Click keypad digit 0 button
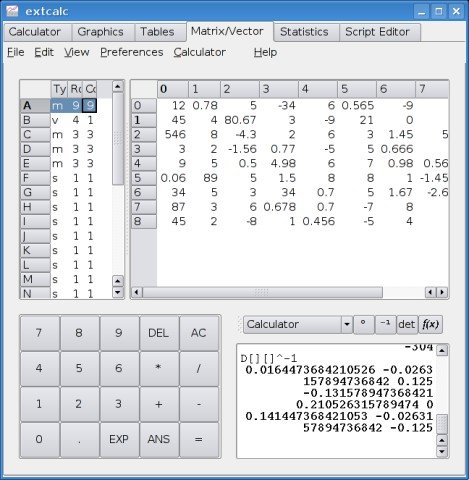Image resolution: width=469 pixels, height=480 pixels. point(39,439)
